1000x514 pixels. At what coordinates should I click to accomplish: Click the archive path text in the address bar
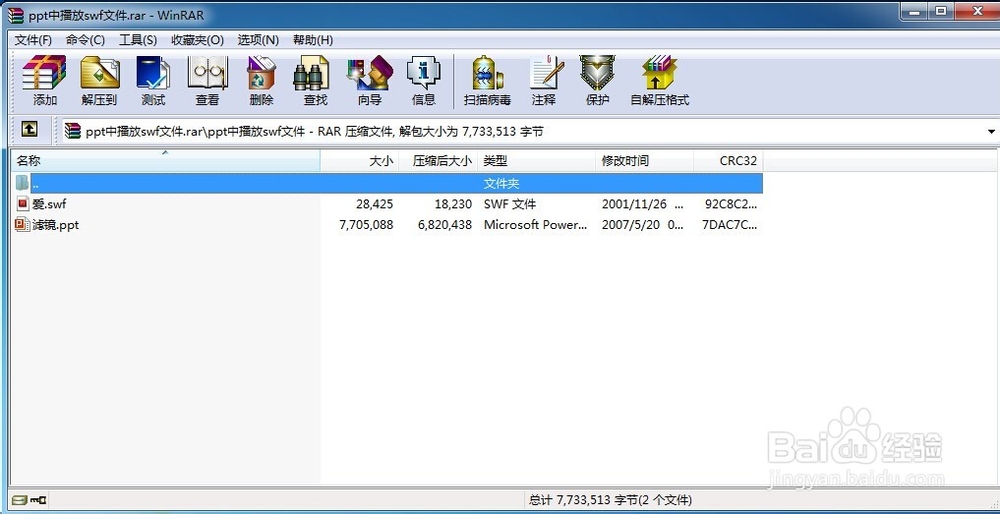[314, 131]
